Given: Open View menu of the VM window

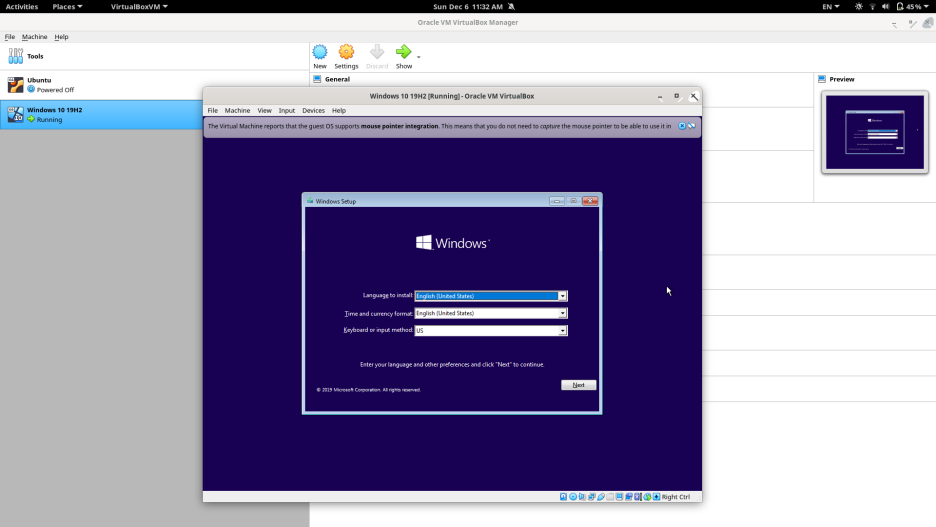Looking at the screenshot, I should [x=264, y=110].
